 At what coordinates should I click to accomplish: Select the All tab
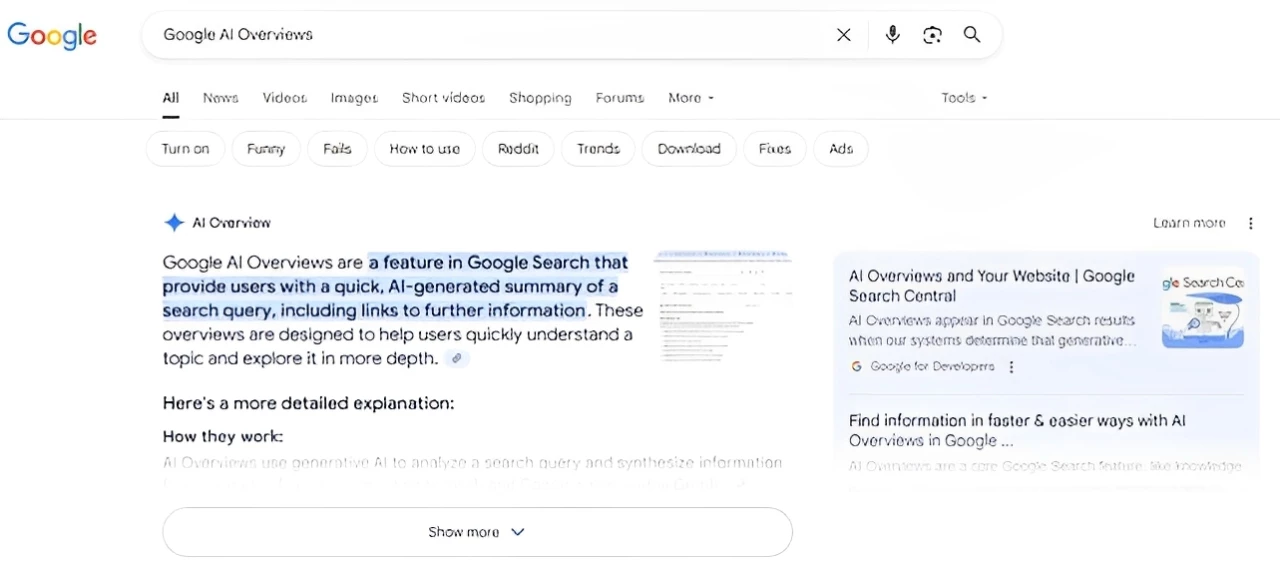point(171,98)
